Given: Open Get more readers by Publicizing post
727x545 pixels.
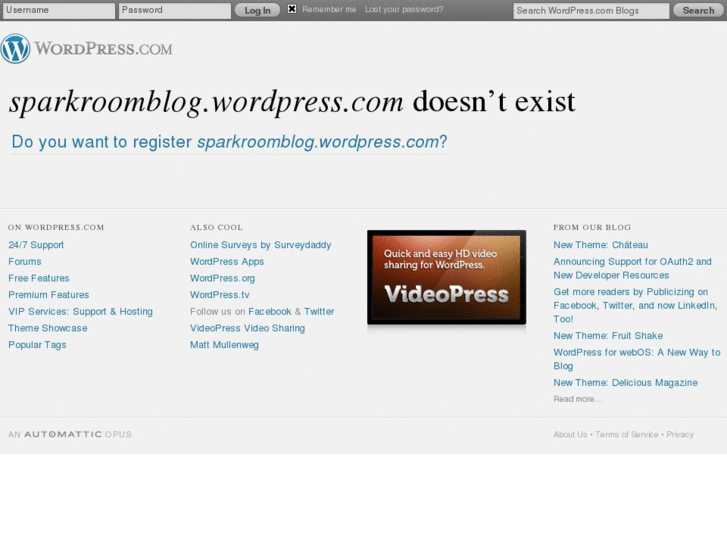Looking at the screenshot, I should point(635,305).
